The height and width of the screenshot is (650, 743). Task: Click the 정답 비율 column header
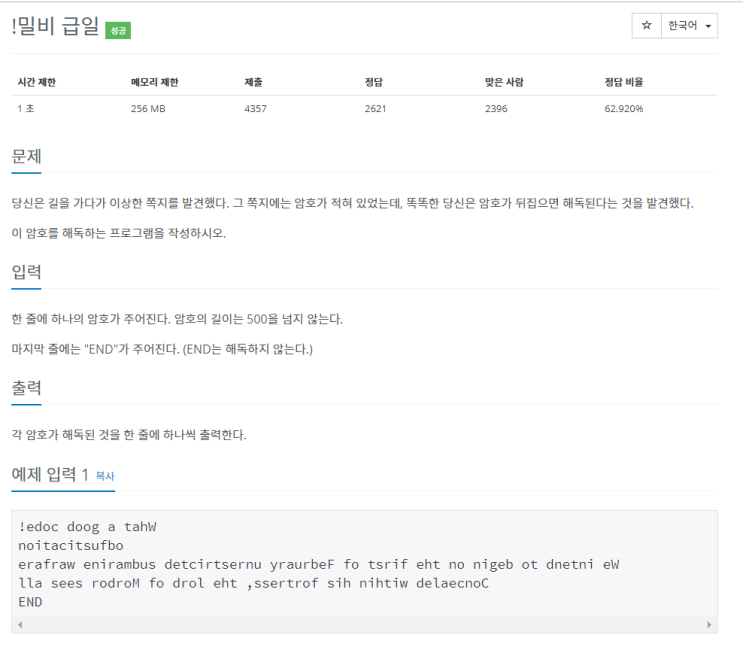point(624,82)
